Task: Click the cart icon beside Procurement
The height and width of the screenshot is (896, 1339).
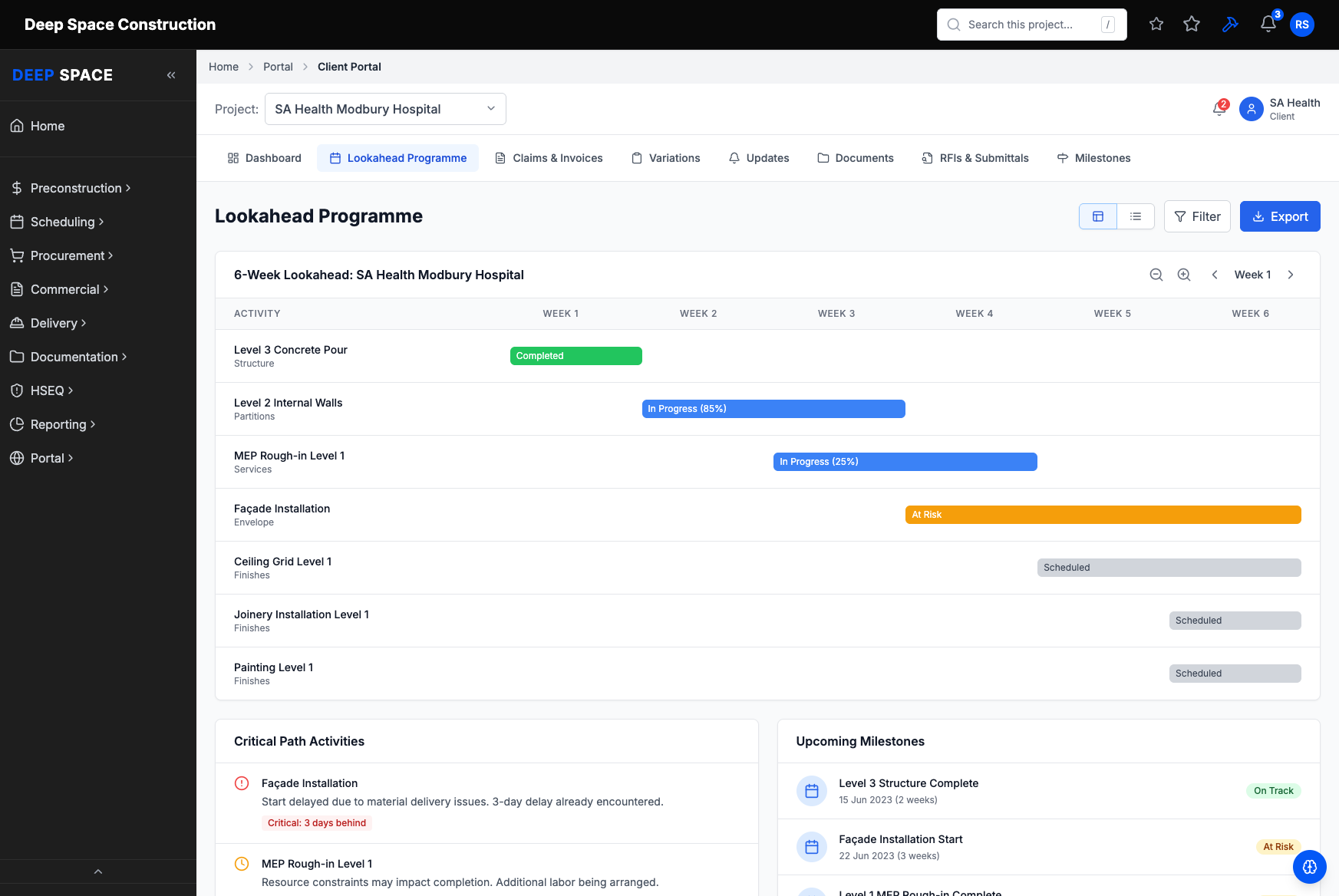Action: 17,255
